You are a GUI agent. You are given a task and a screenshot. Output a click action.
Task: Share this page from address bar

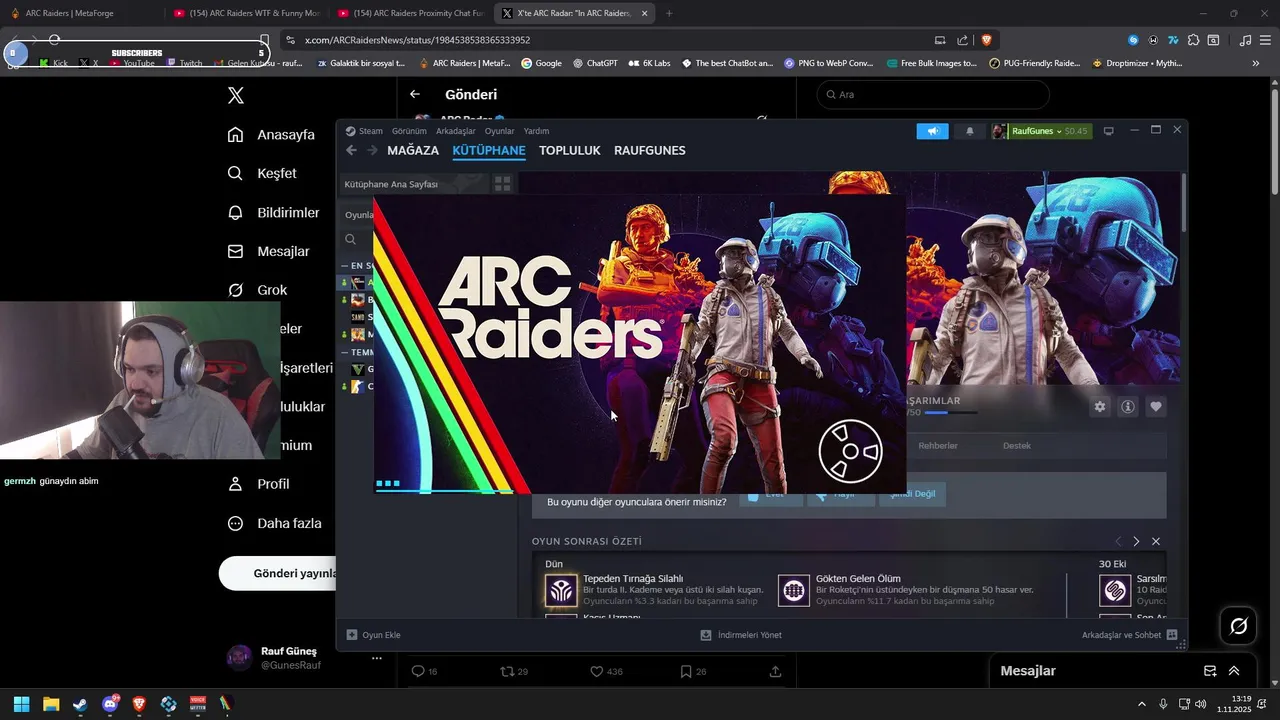point(962,40)
